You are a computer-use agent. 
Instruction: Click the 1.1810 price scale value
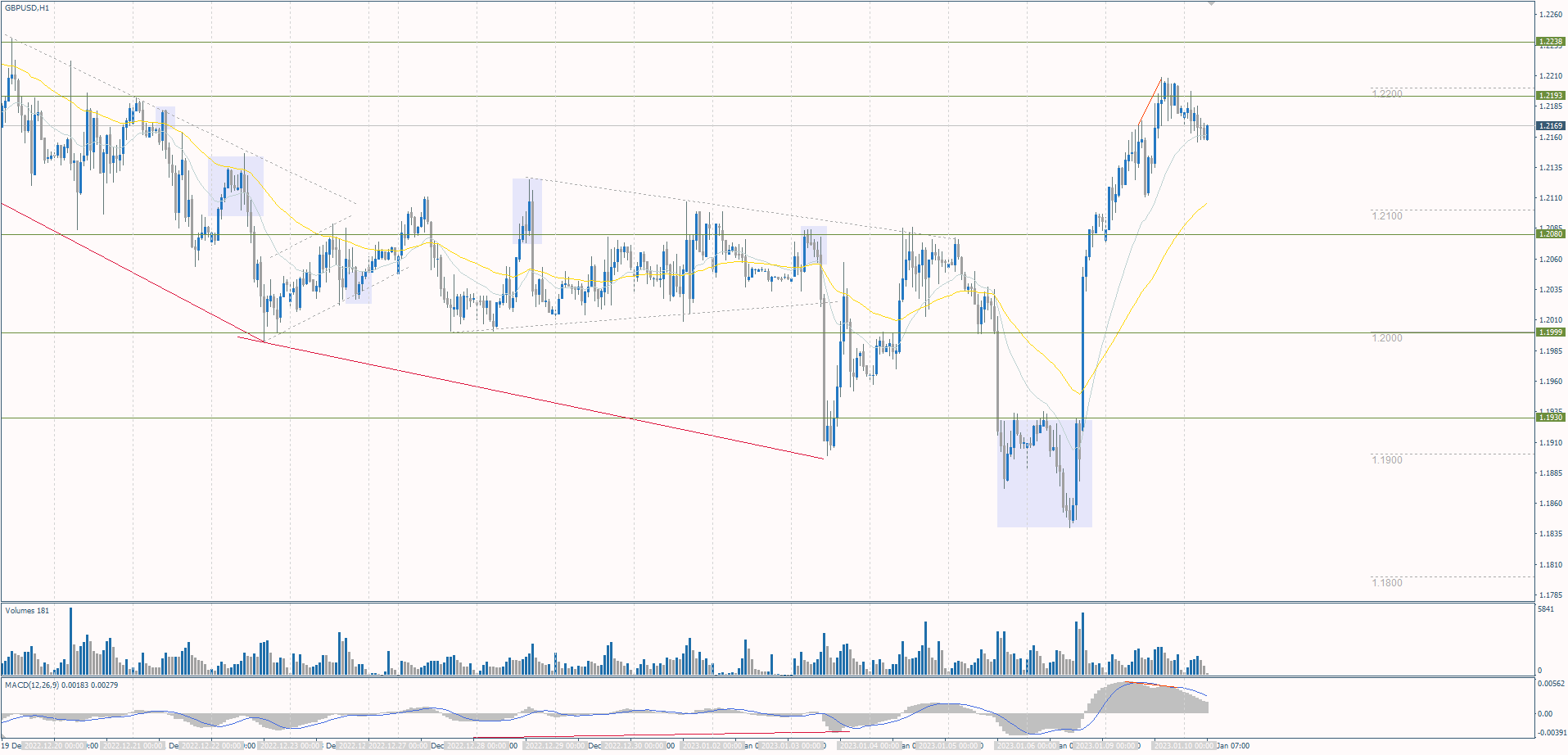(x=1551, y=565)
